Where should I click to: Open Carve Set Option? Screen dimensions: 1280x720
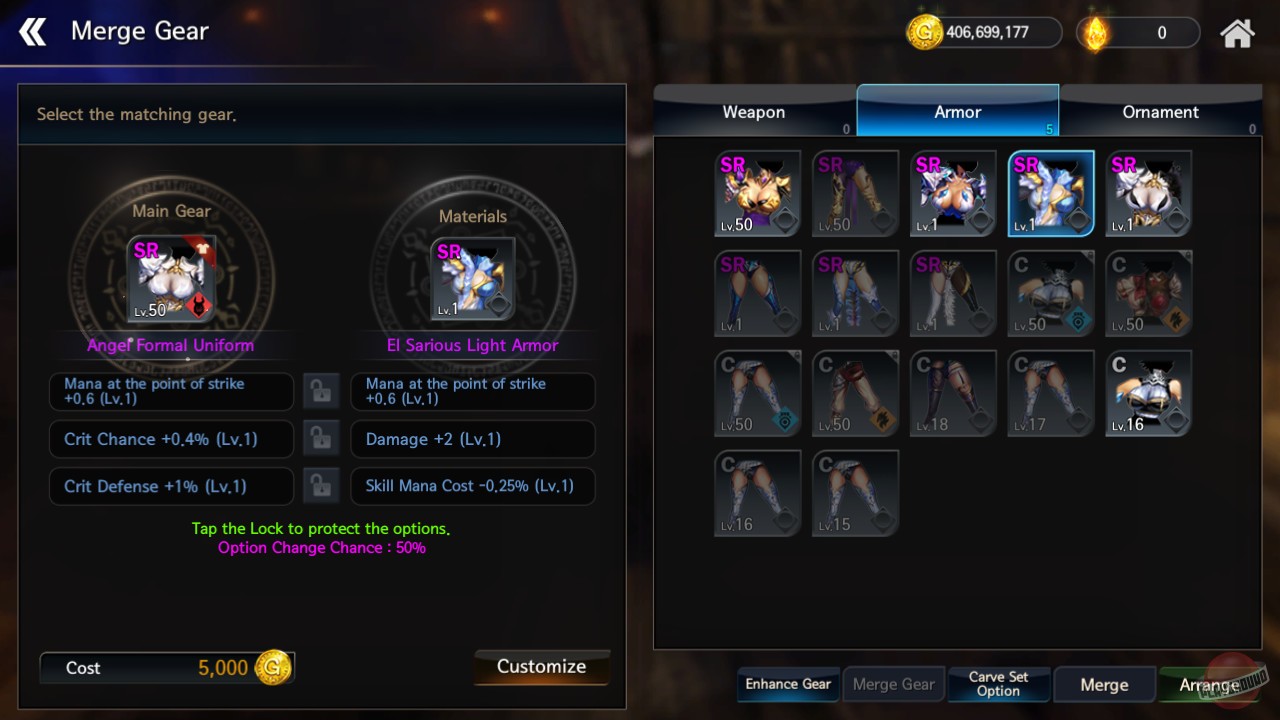pos(998,684)
